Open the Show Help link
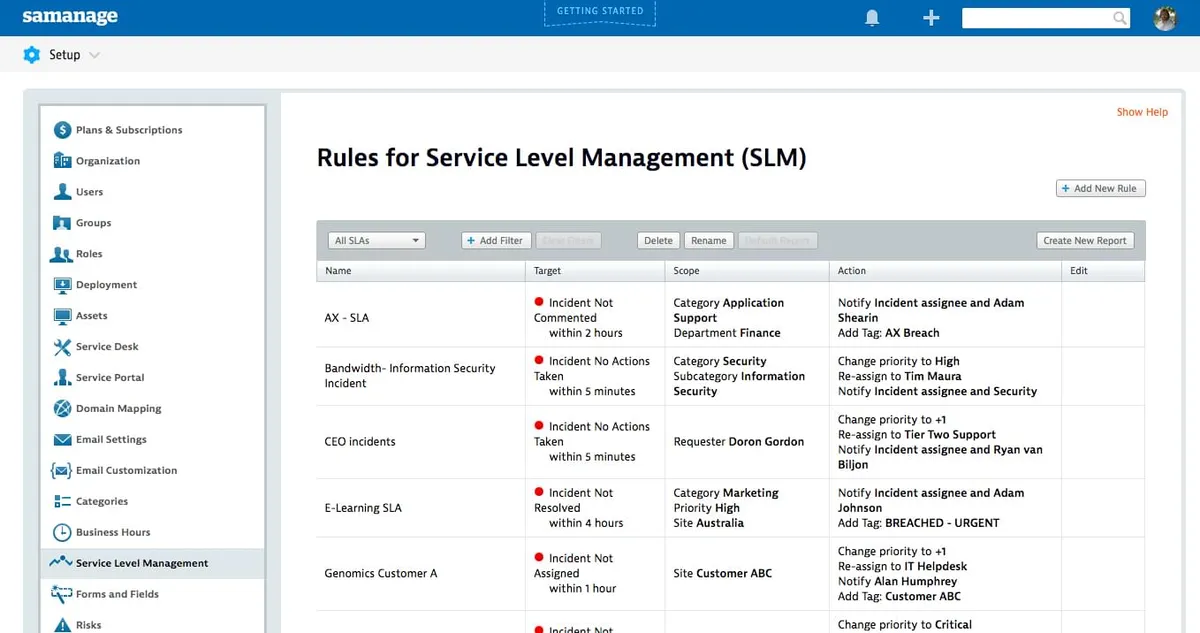 (x=1142, y=112)
